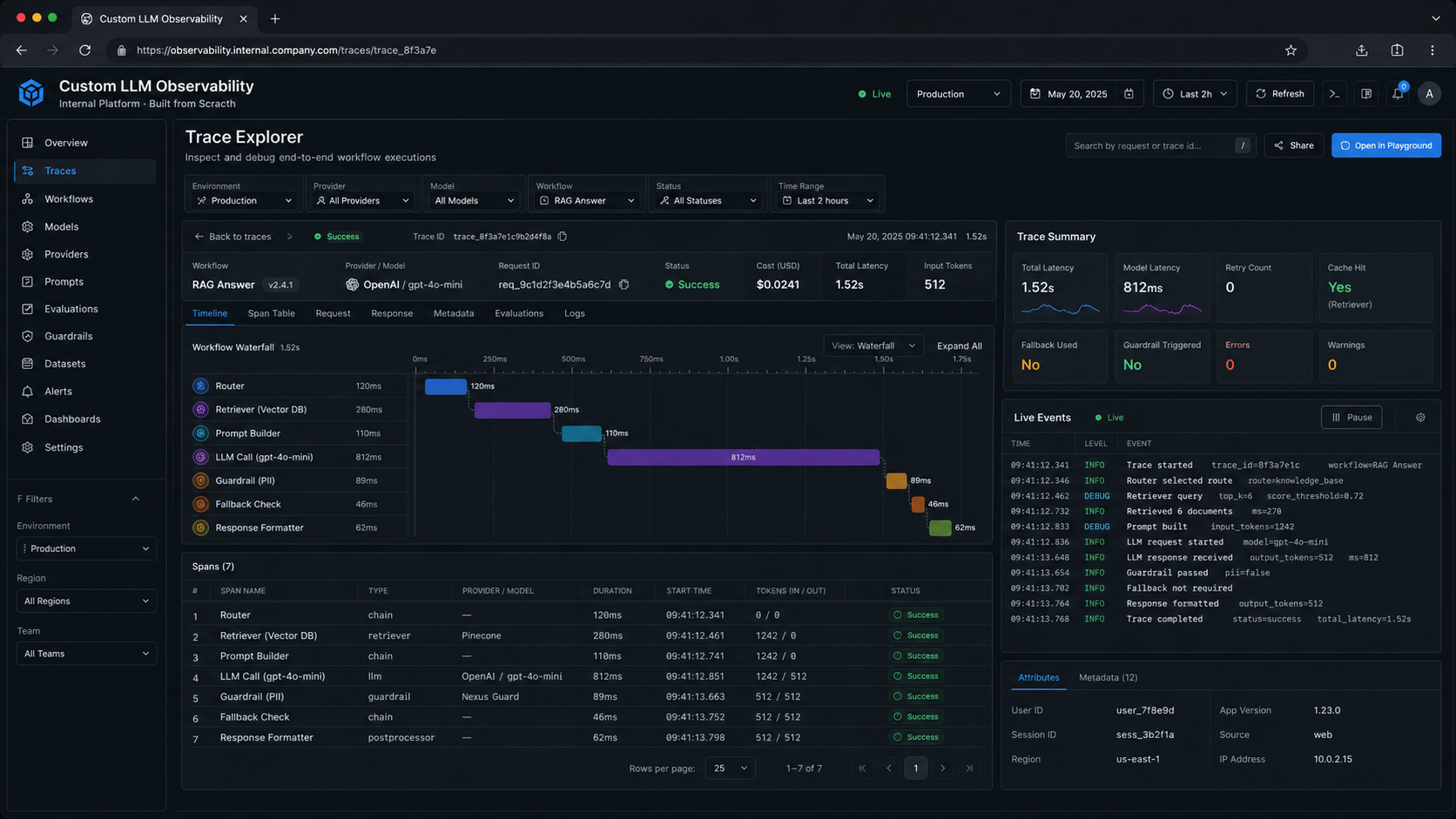Viewport: 1456px width, 819px height.
Task: Toggle Live mode in the top header
Action: pos(873,93)
